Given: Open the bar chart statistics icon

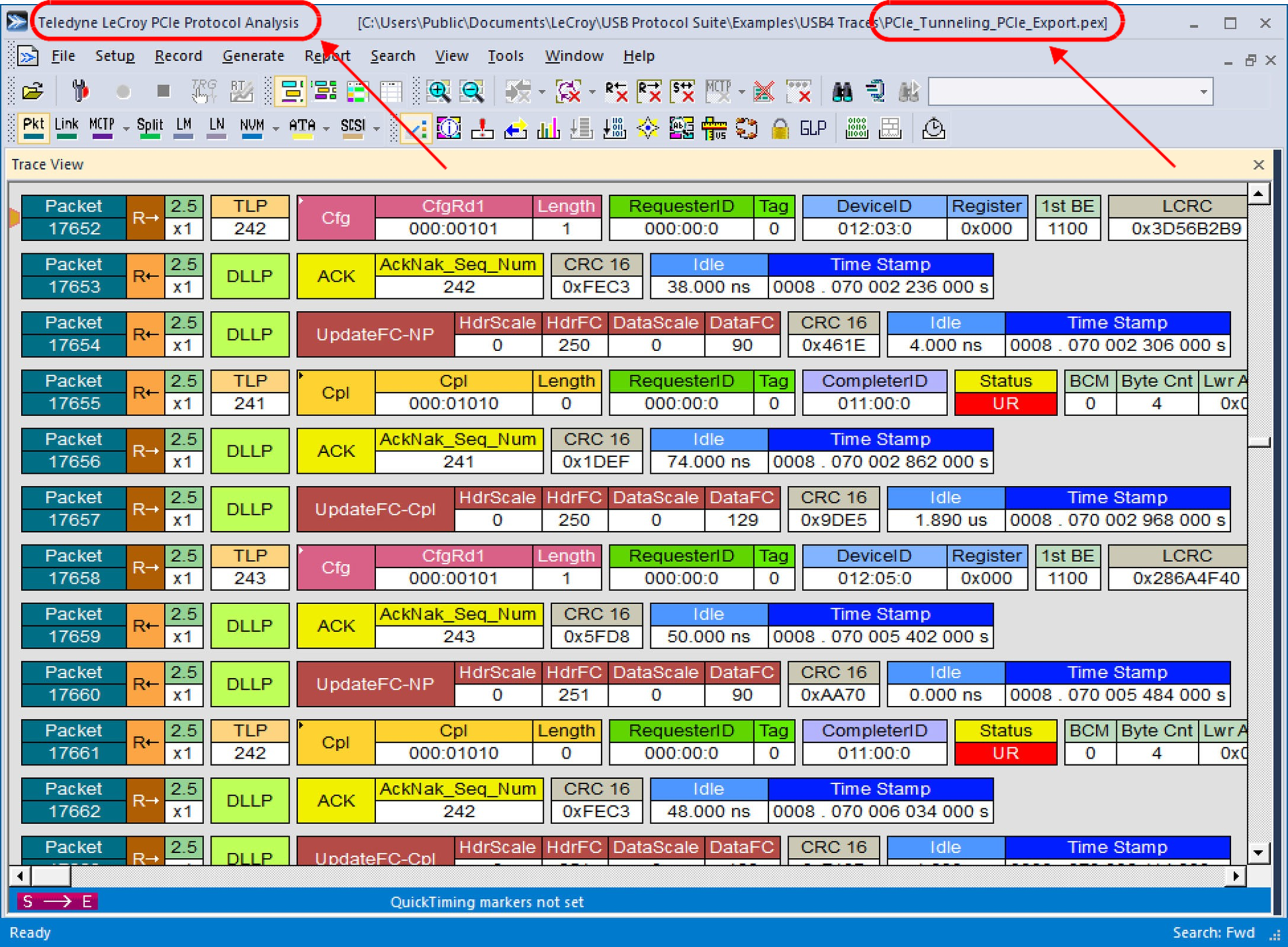Looking at the screenshot, I should (x=548, y=128).
